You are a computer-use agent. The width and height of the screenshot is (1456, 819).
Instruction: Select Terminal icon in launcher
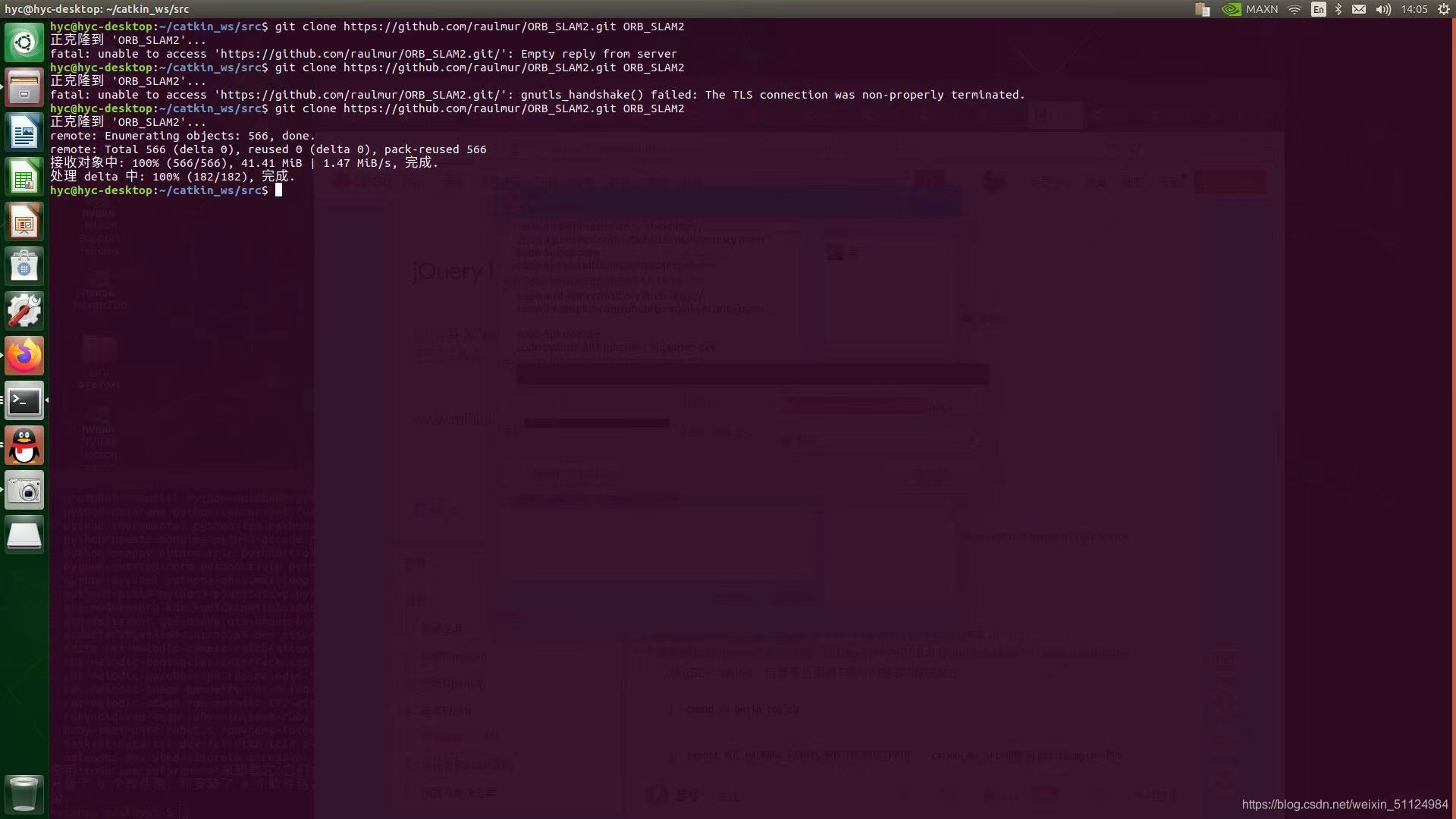pyautogui.click(x=24, y=400)
